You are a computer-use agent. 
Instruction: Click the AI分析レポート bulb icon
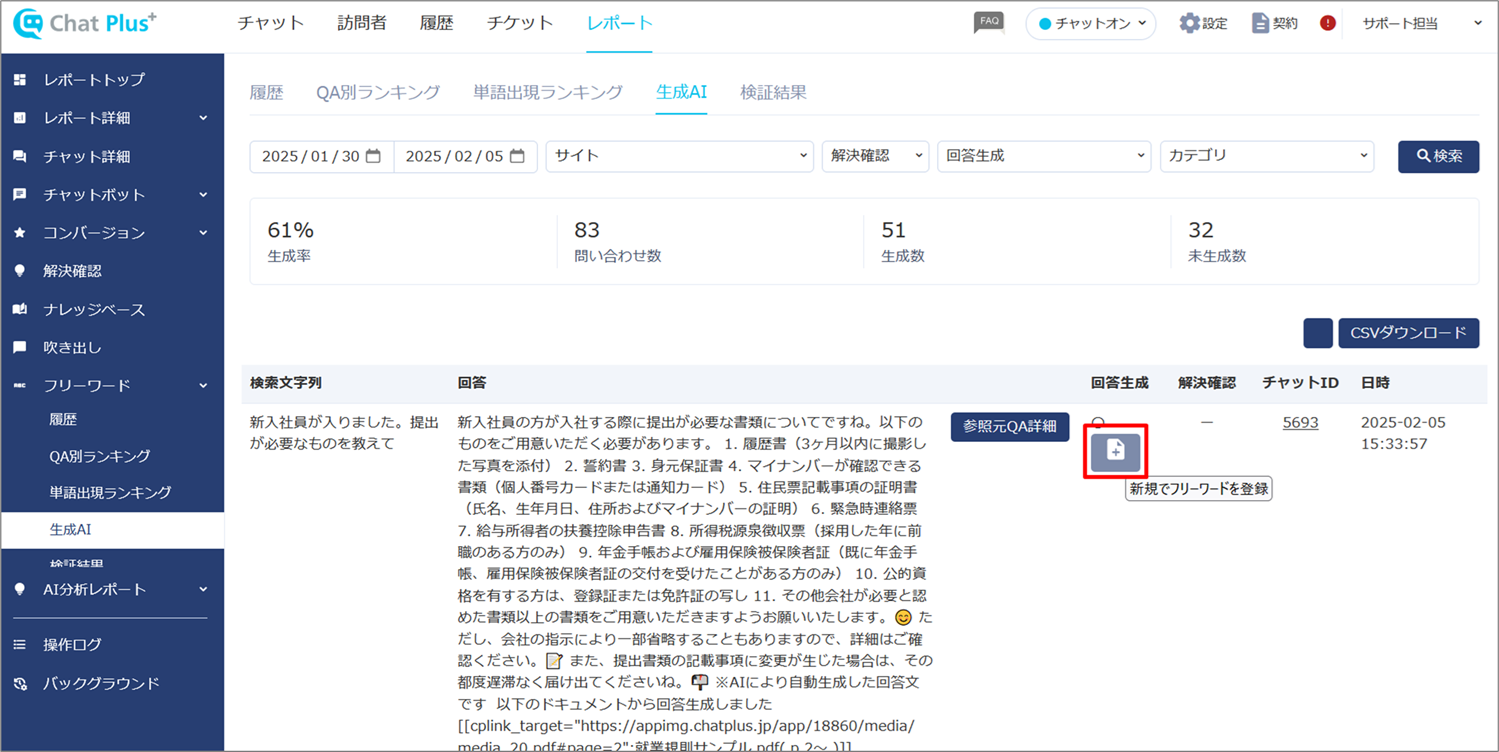click(x=19, y=590)
